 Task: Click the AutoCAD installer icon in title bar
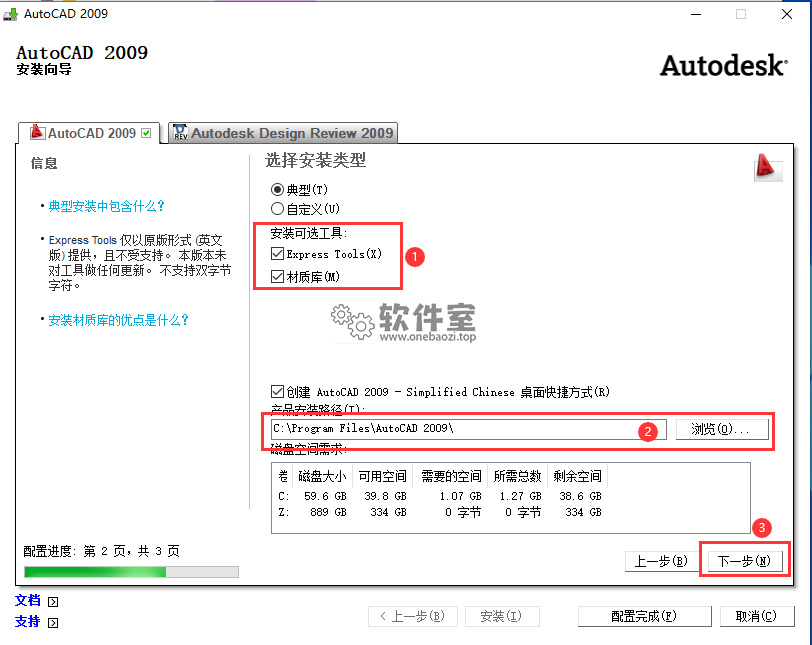pos(10,14)
